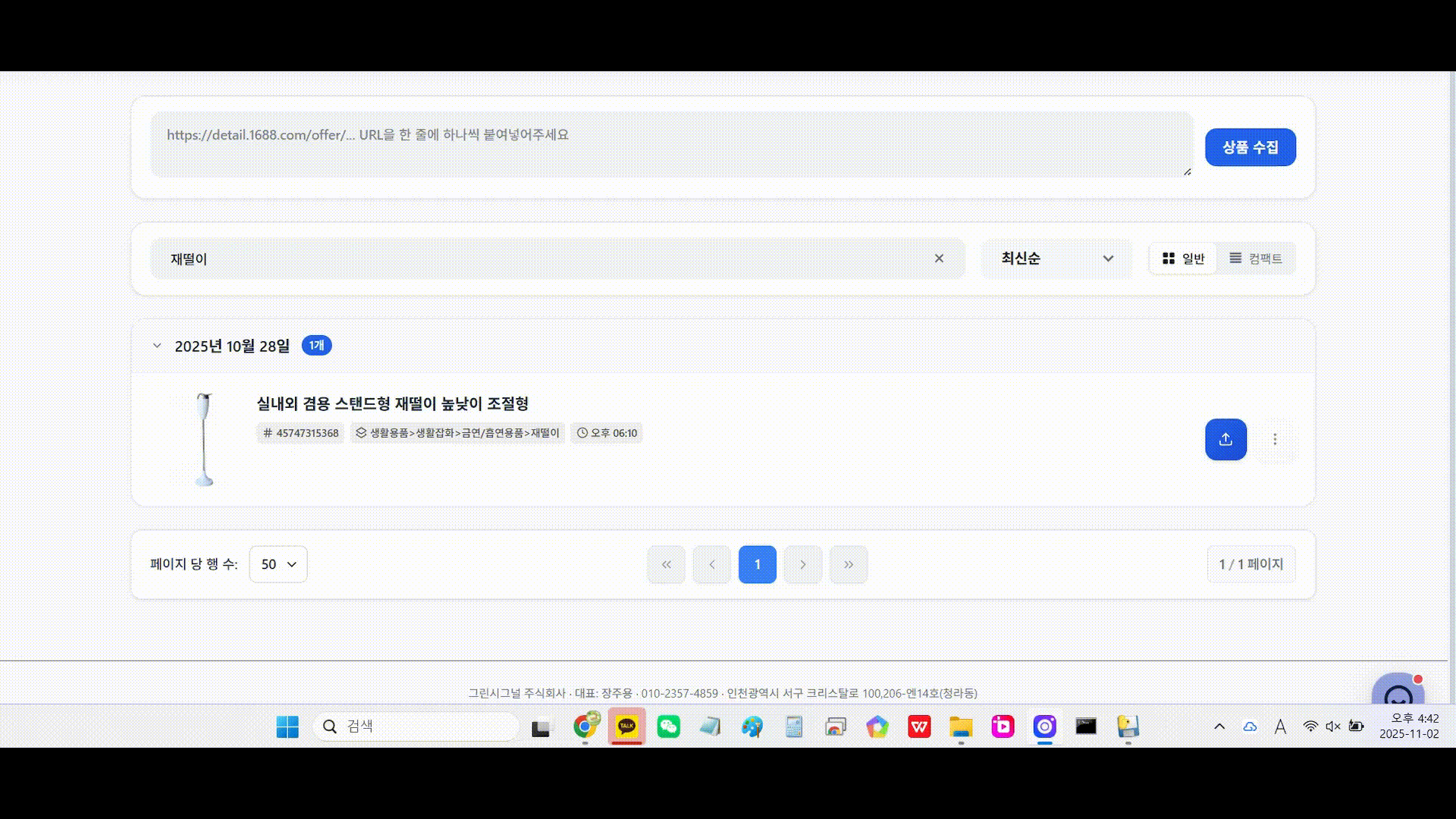Click the previous page arrow
1456x819 pixels.
[711, 564]
